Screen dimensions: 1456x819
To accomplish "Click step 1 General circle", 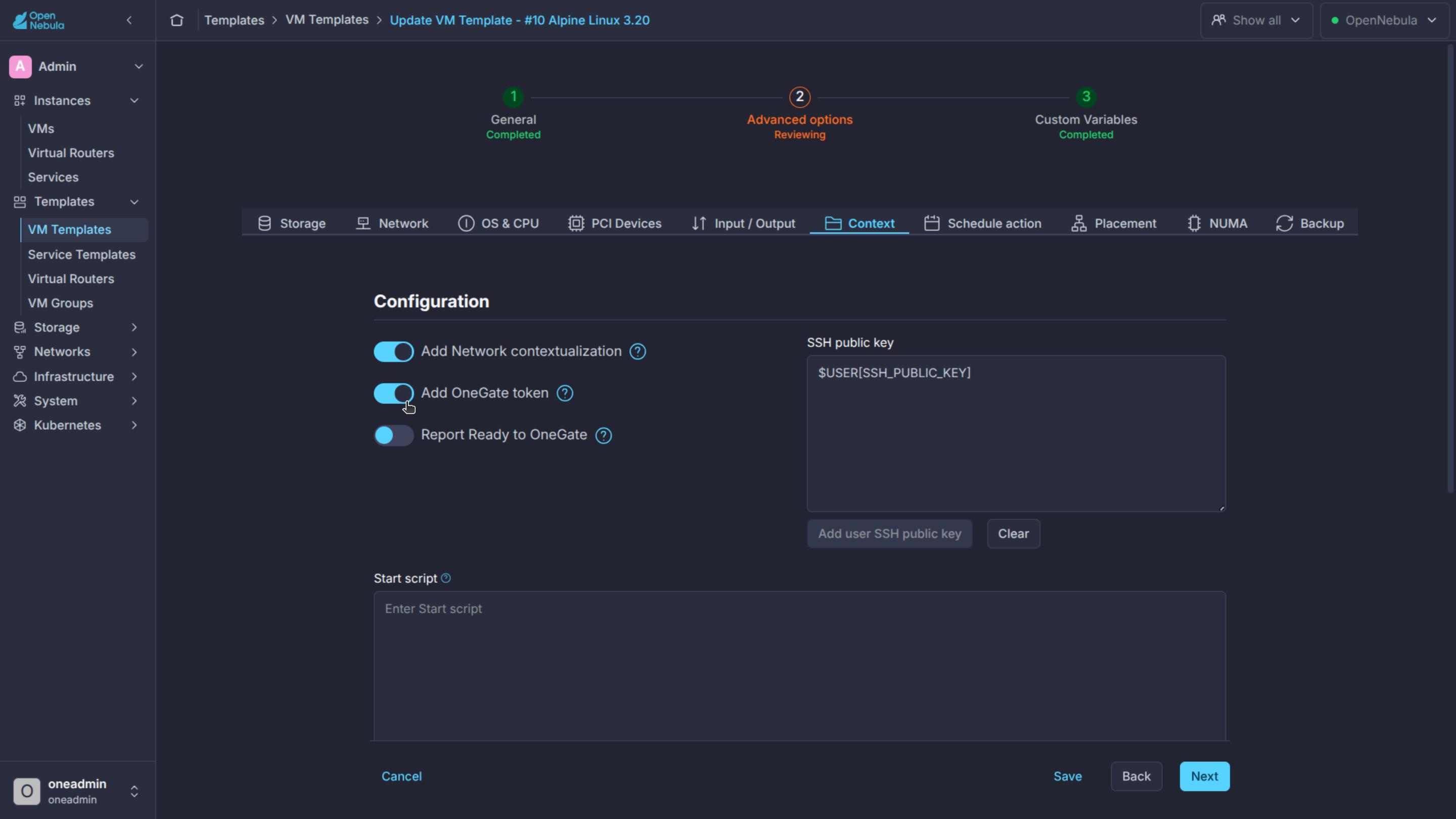I will [513, 97].
